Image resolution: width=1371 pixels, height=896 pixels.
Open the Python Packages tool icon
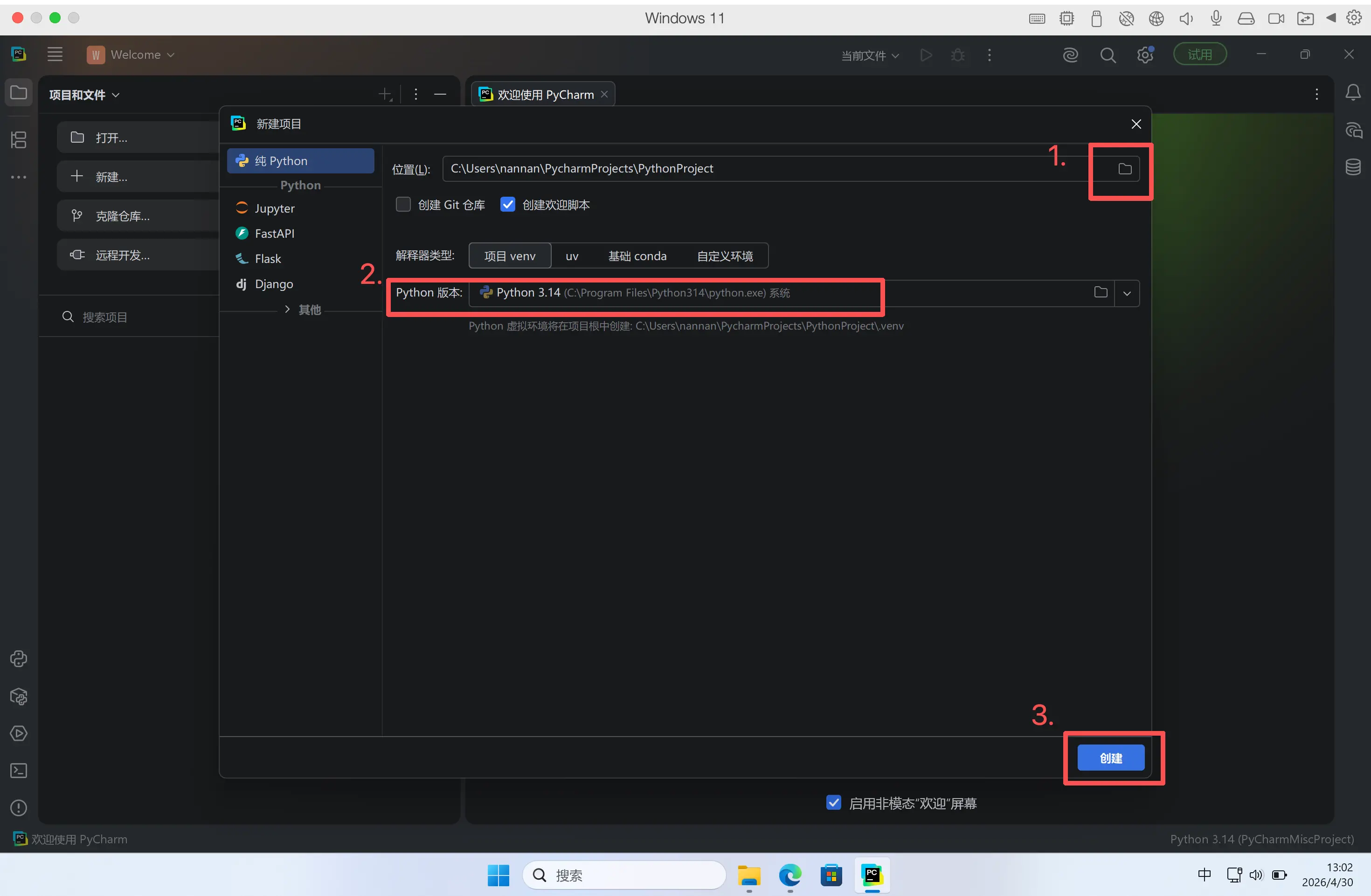click(x=19, y=696)
